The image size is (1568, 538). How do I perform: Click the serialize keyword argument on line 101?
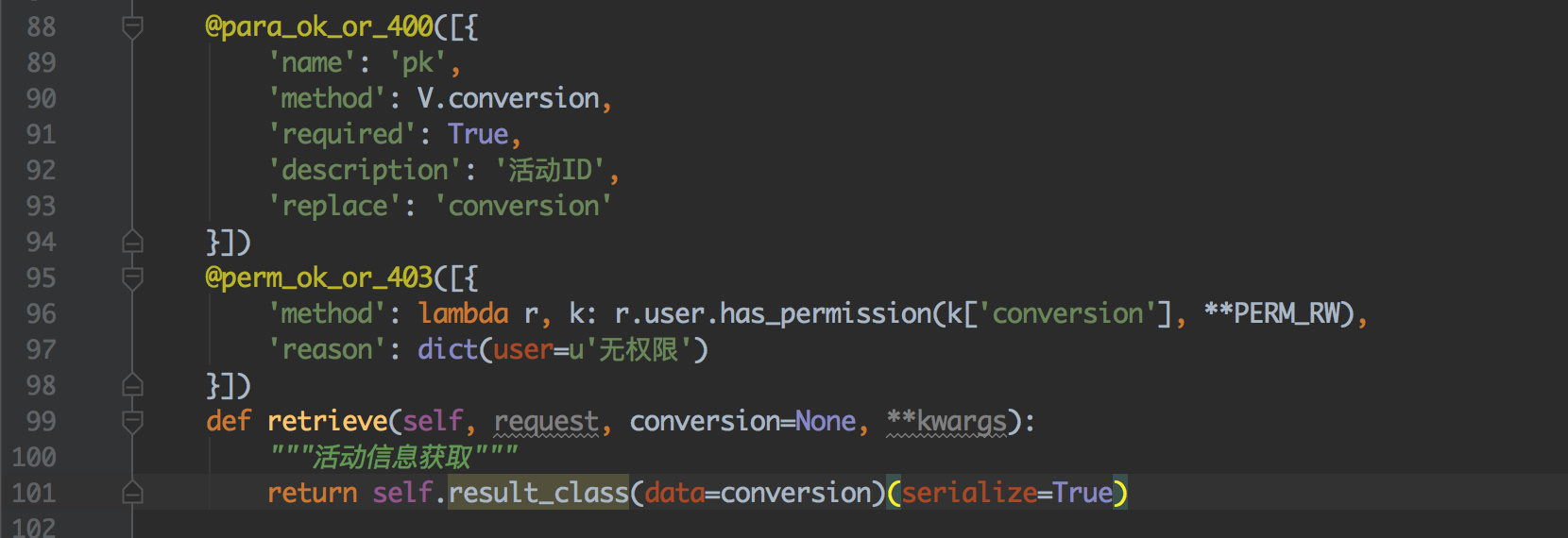(969, 494)
